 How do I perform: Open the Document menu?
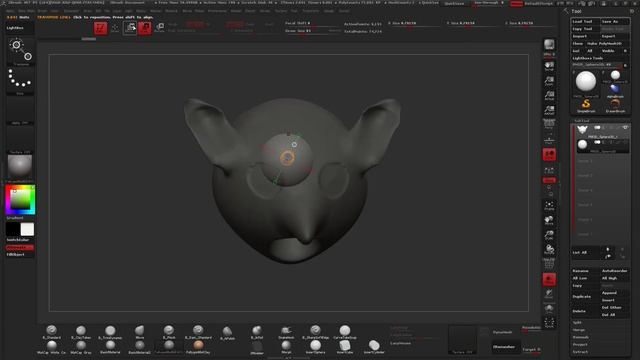point(71,11)
